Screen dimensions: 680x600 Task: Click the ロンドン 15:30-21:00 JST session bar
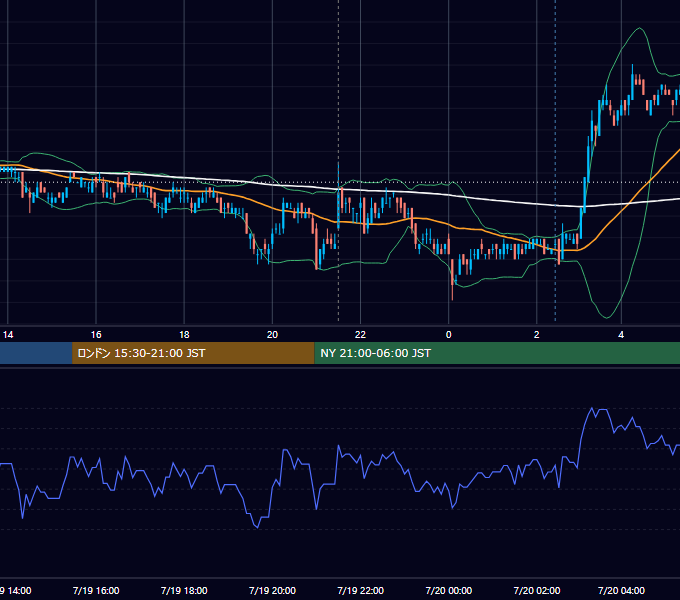(x=193, y=353)
